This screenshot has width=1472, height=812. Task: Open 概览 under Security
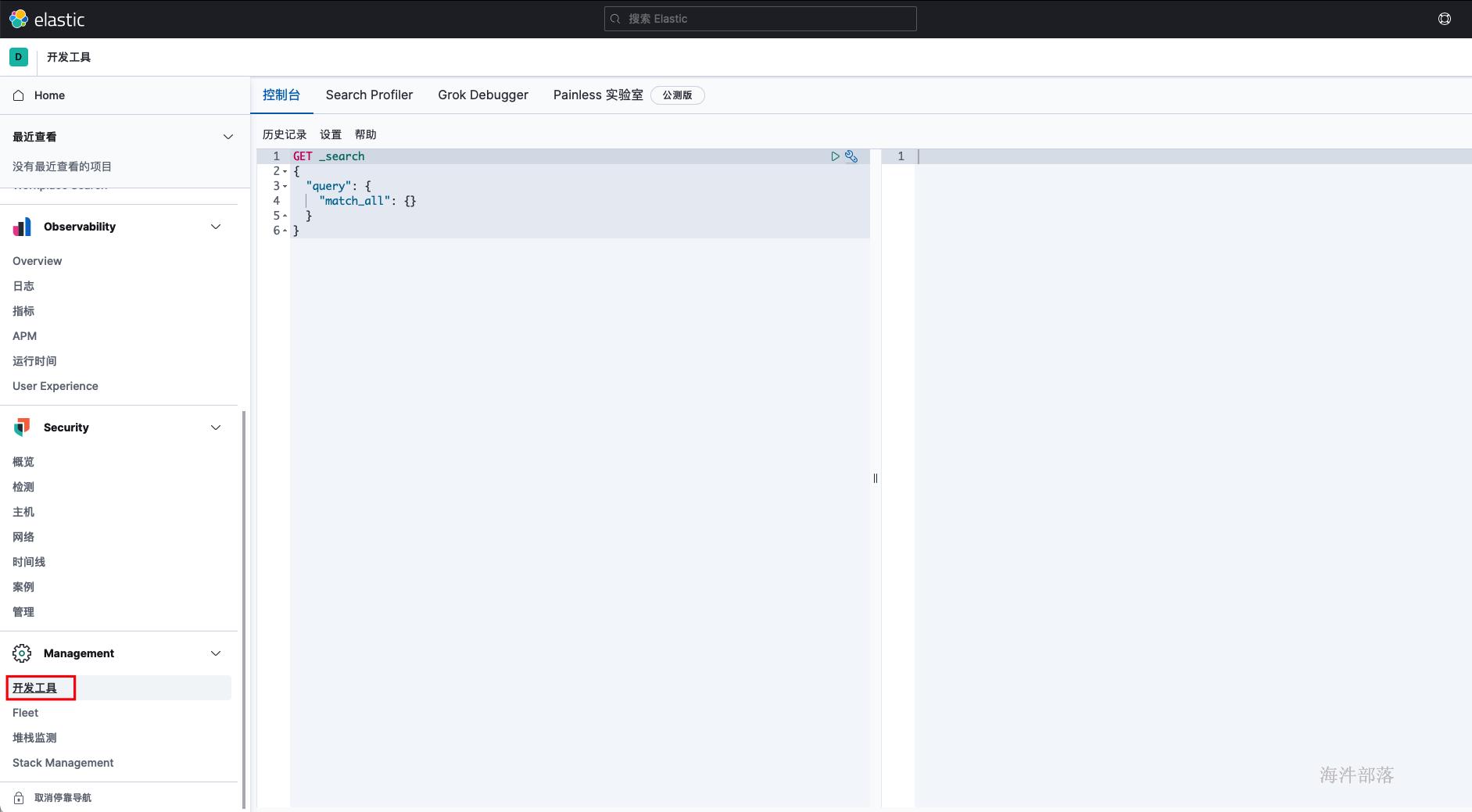click(x=23, y=462)
